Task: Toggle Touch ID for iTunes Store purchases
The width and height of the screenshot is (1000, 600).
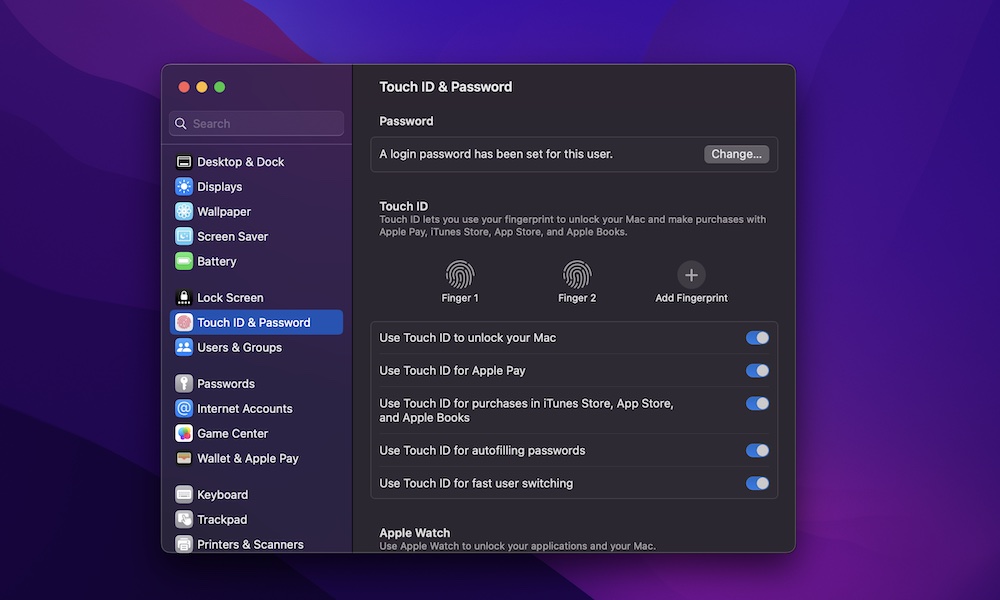Action: click(757, 404)
